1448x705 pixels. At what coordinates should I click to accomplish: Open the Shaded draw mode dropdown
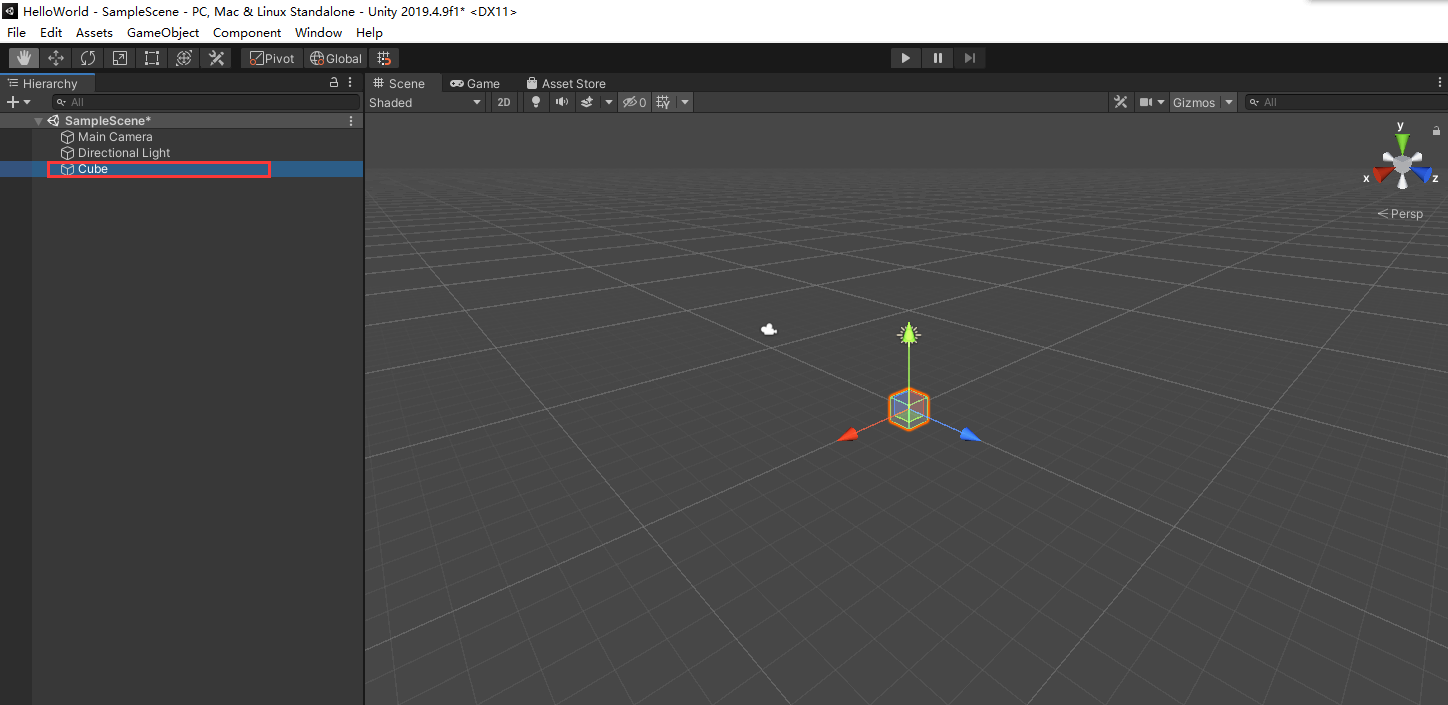pyautogui.click(x=426, y=102)
